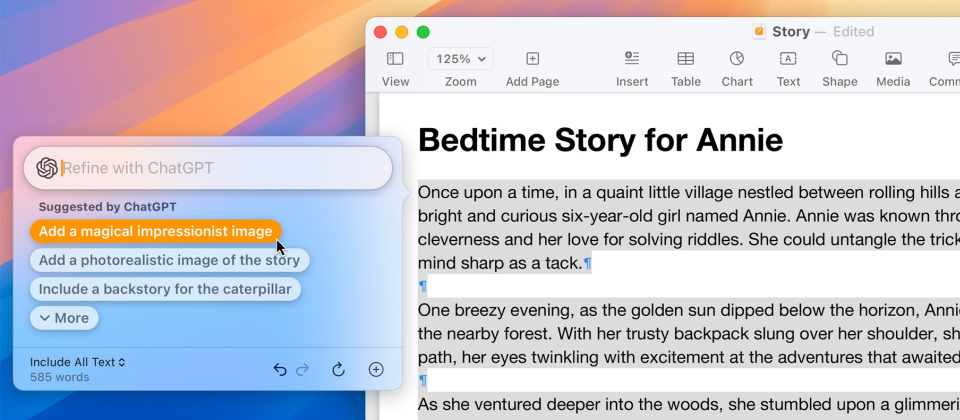Click the plus circle icon in panel
This screenshot has width=960, height=420.
376,369
